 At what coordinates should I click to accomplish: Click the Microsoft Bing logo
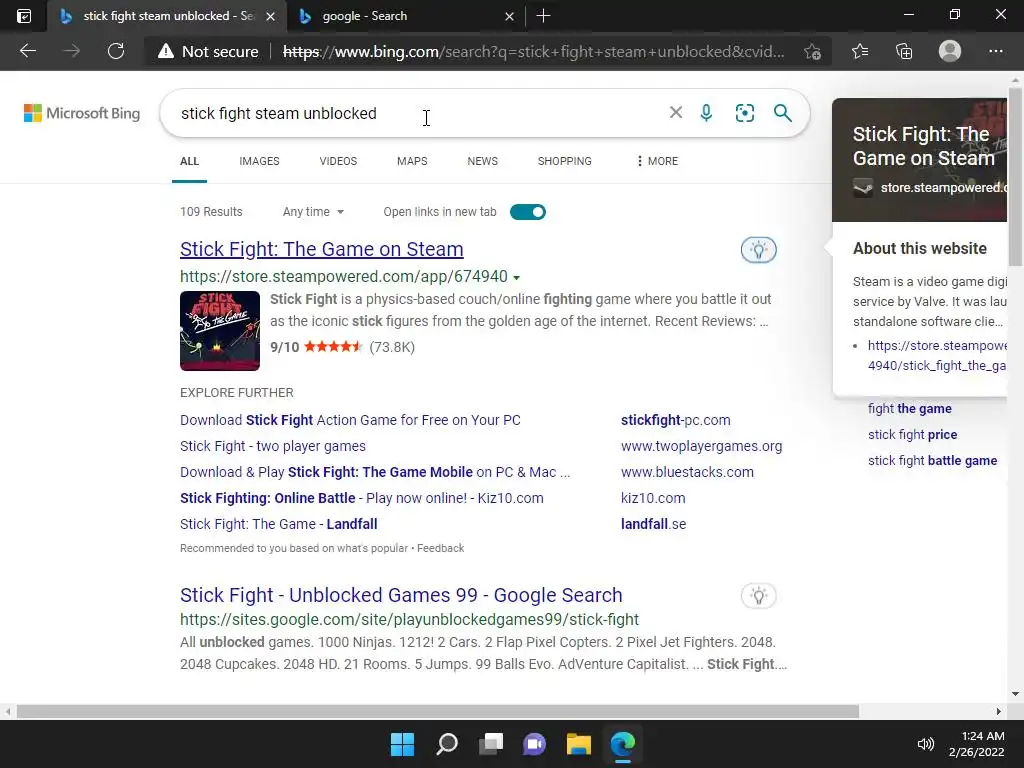coord(82,113)
